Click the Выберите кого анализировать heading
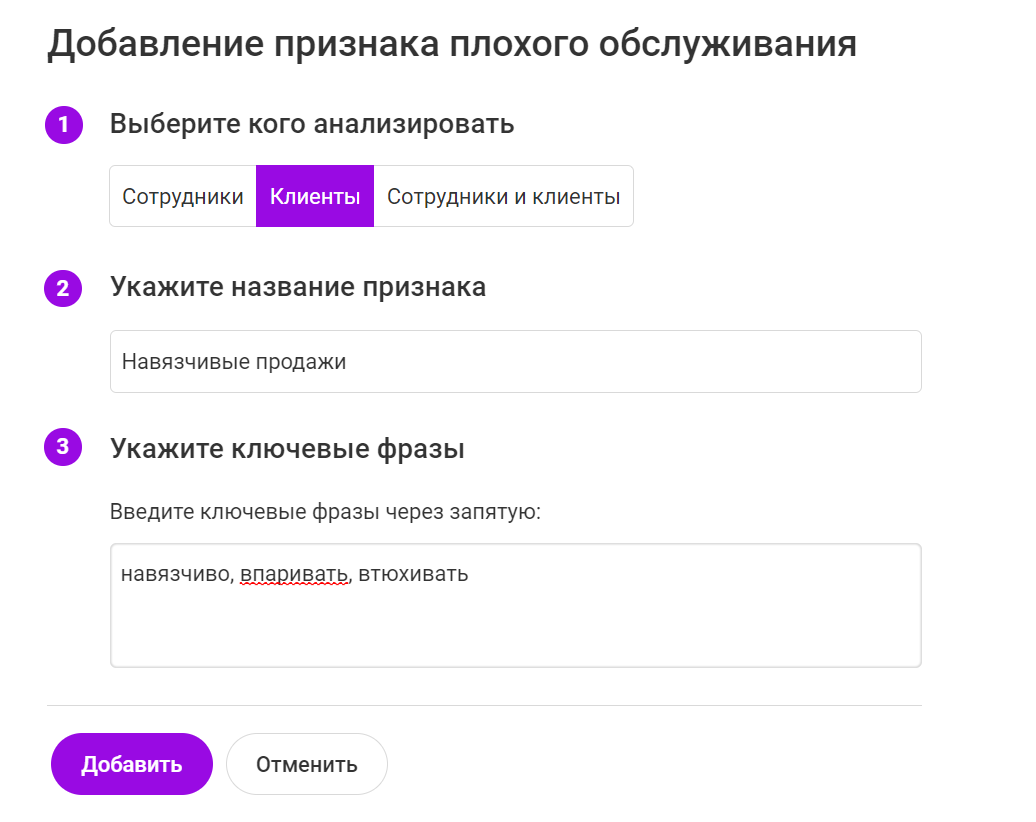 click(312, 125)
